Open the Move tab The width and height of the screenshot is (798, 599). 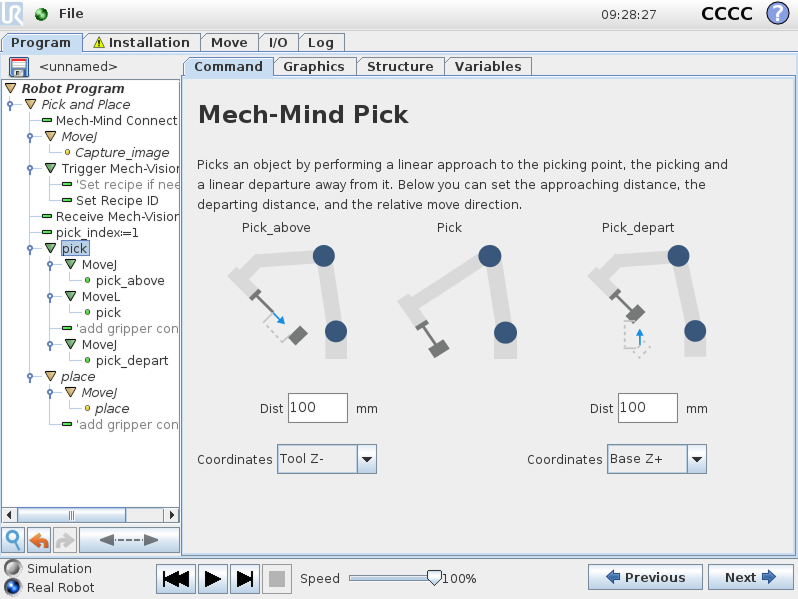point(229,42)
